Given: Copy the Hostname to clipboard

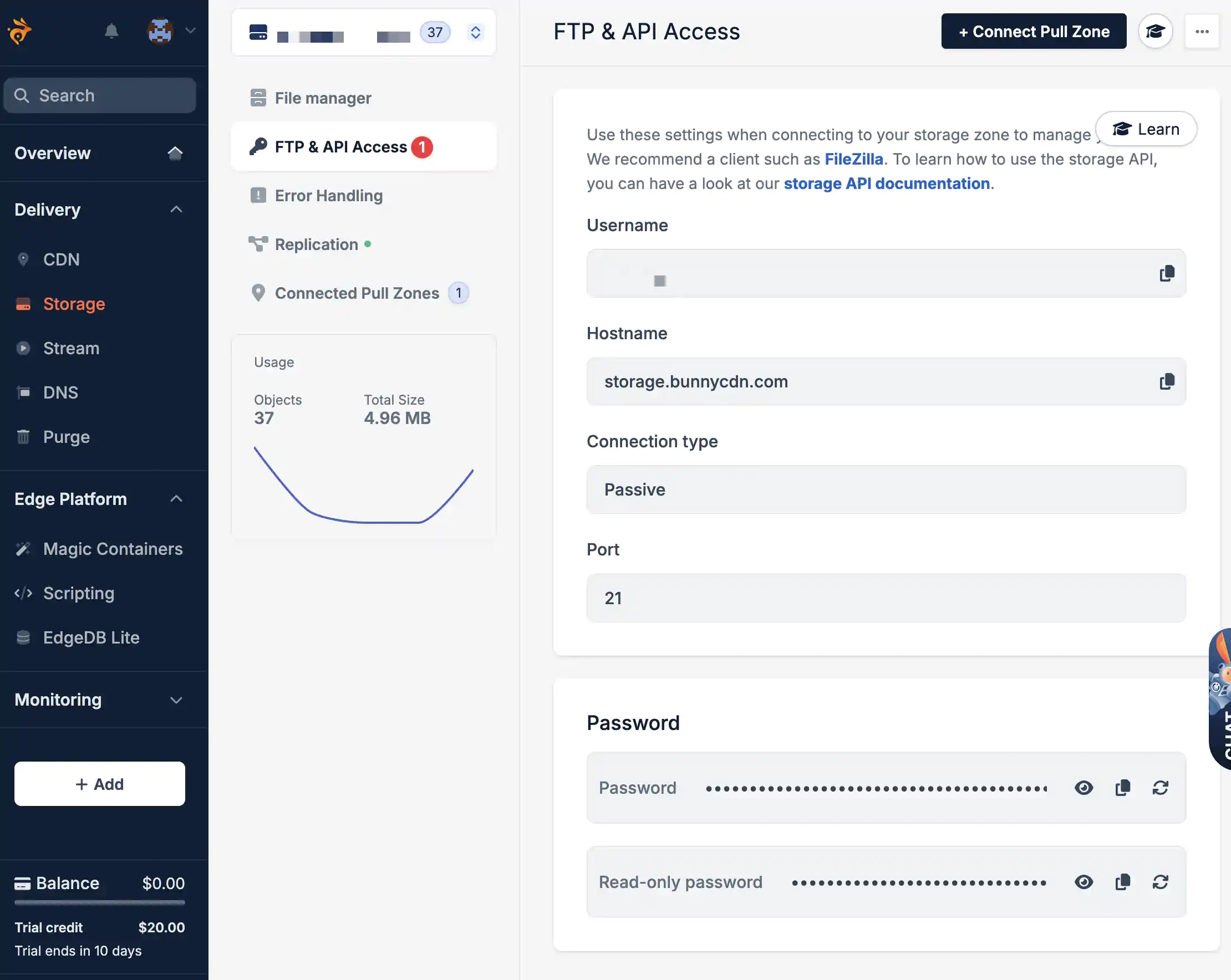Looking at the screenshot, I should point(1167,381).
